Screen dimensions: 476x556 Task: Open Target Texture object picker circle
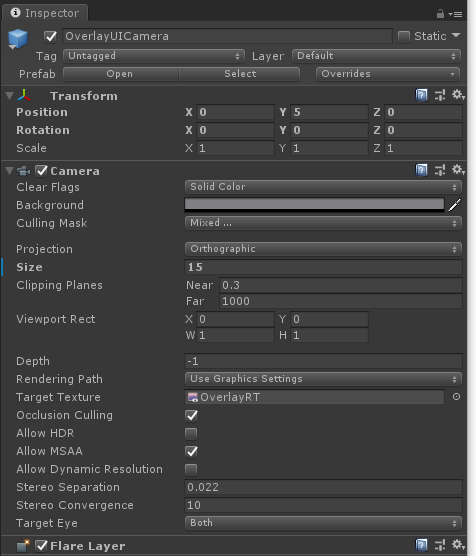456,397
